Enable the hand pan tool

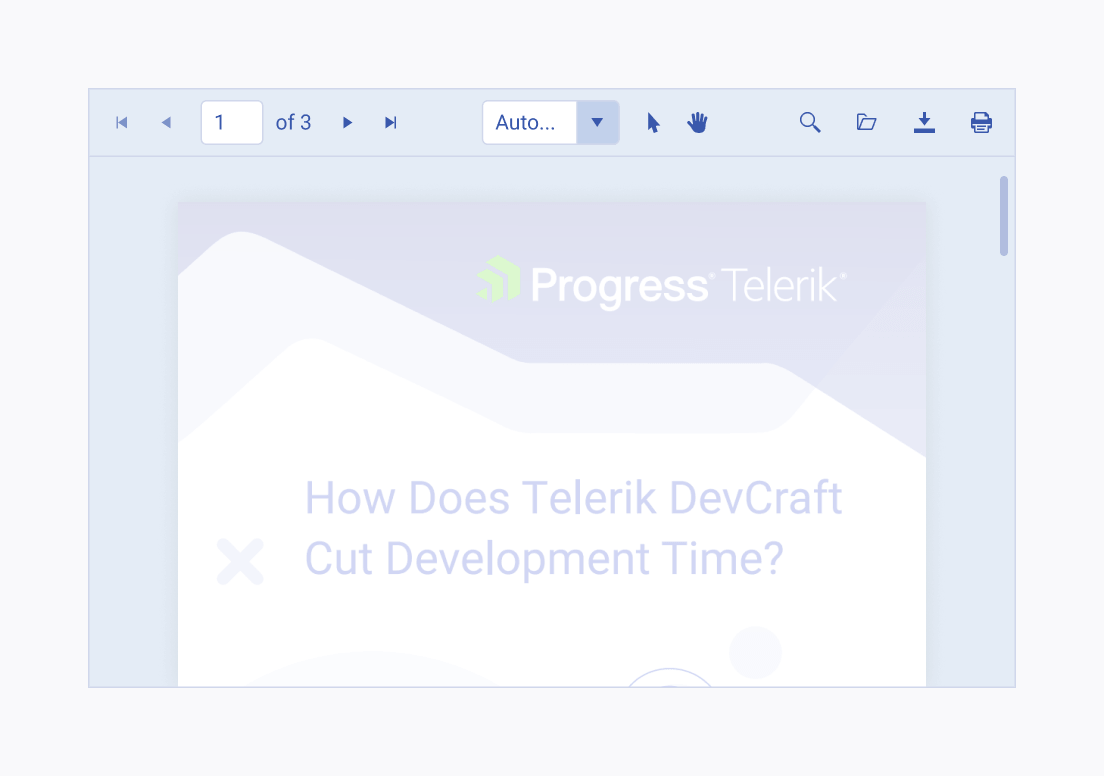click(x=697, y=123)
